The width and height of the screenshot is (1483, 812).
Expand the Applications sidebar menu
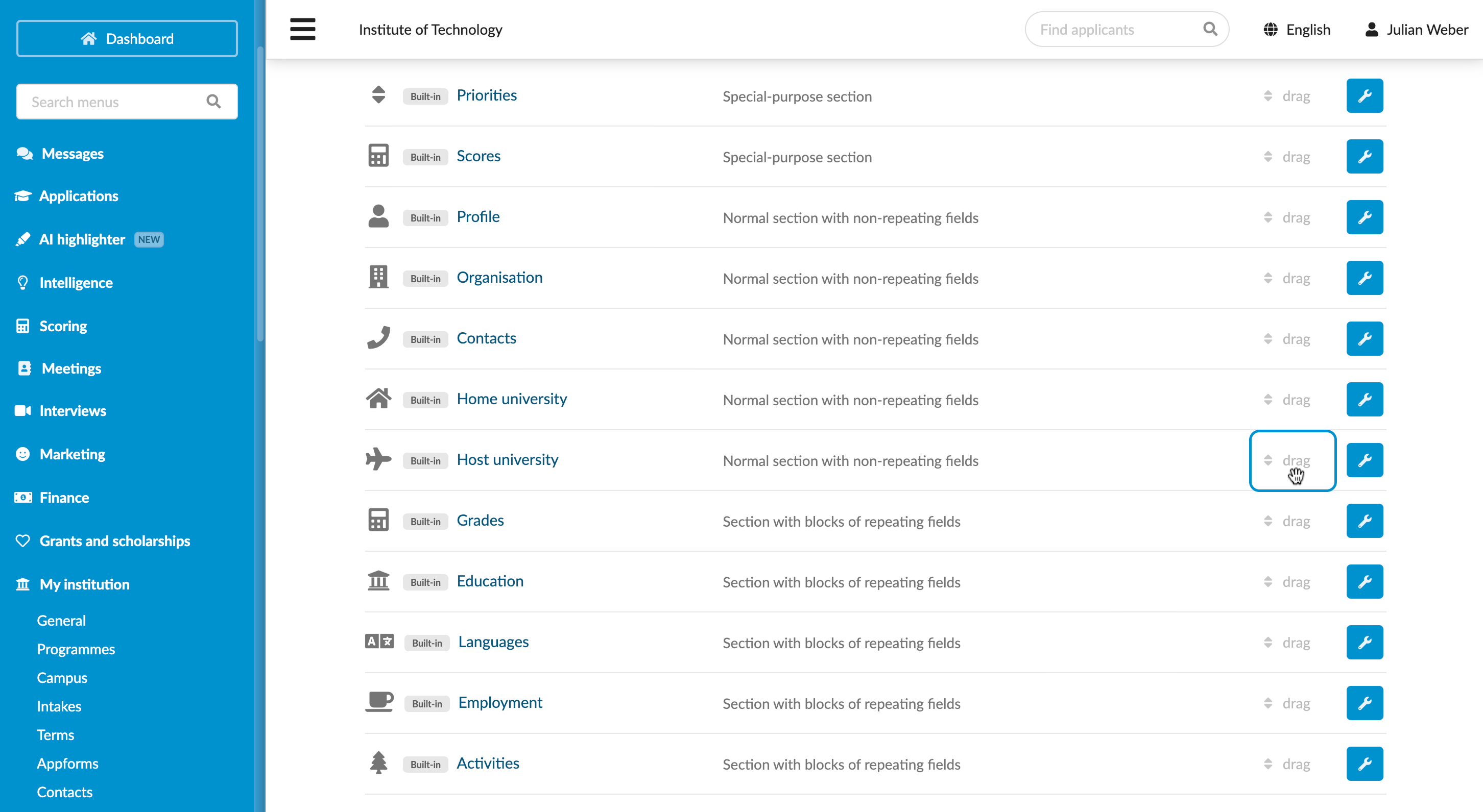pyautogui.click(x=78, y=195)
